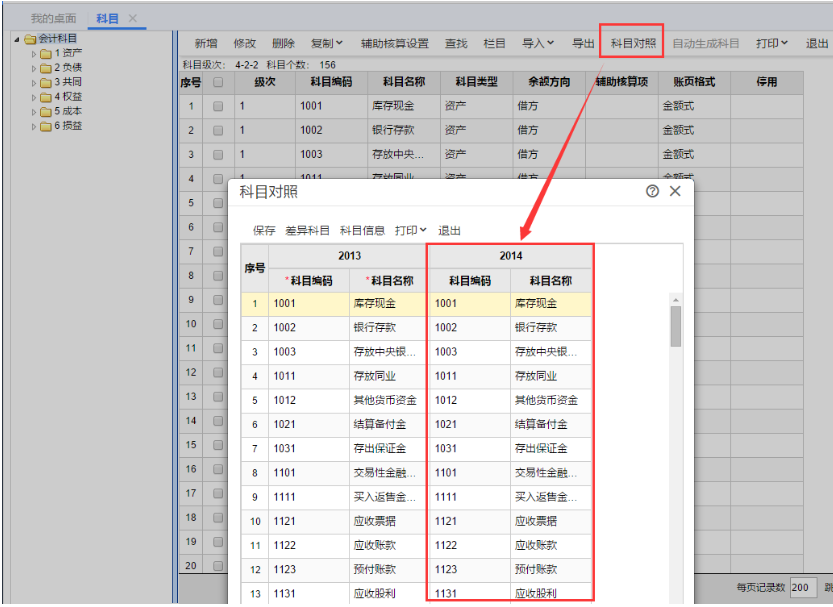Expand the 4 权益 tree node
This screenshot has height=607, width=833.
click(x=34, y=98)
